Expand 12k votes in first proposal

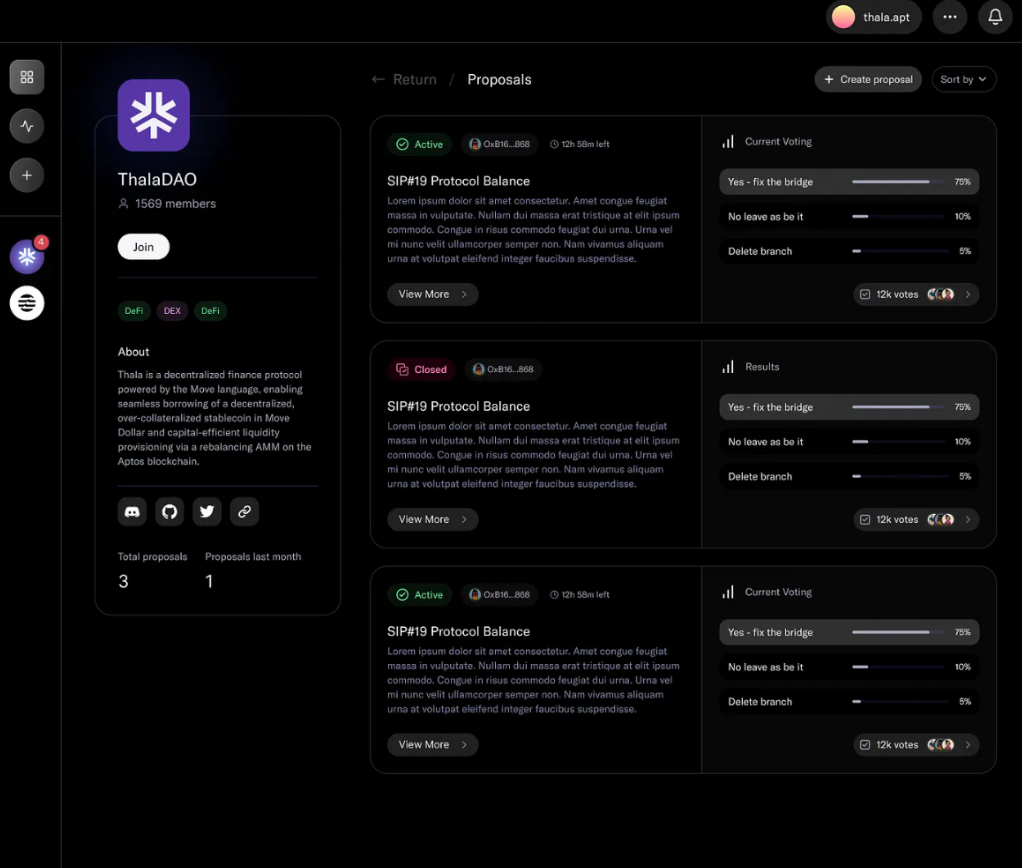pos(916,295)
